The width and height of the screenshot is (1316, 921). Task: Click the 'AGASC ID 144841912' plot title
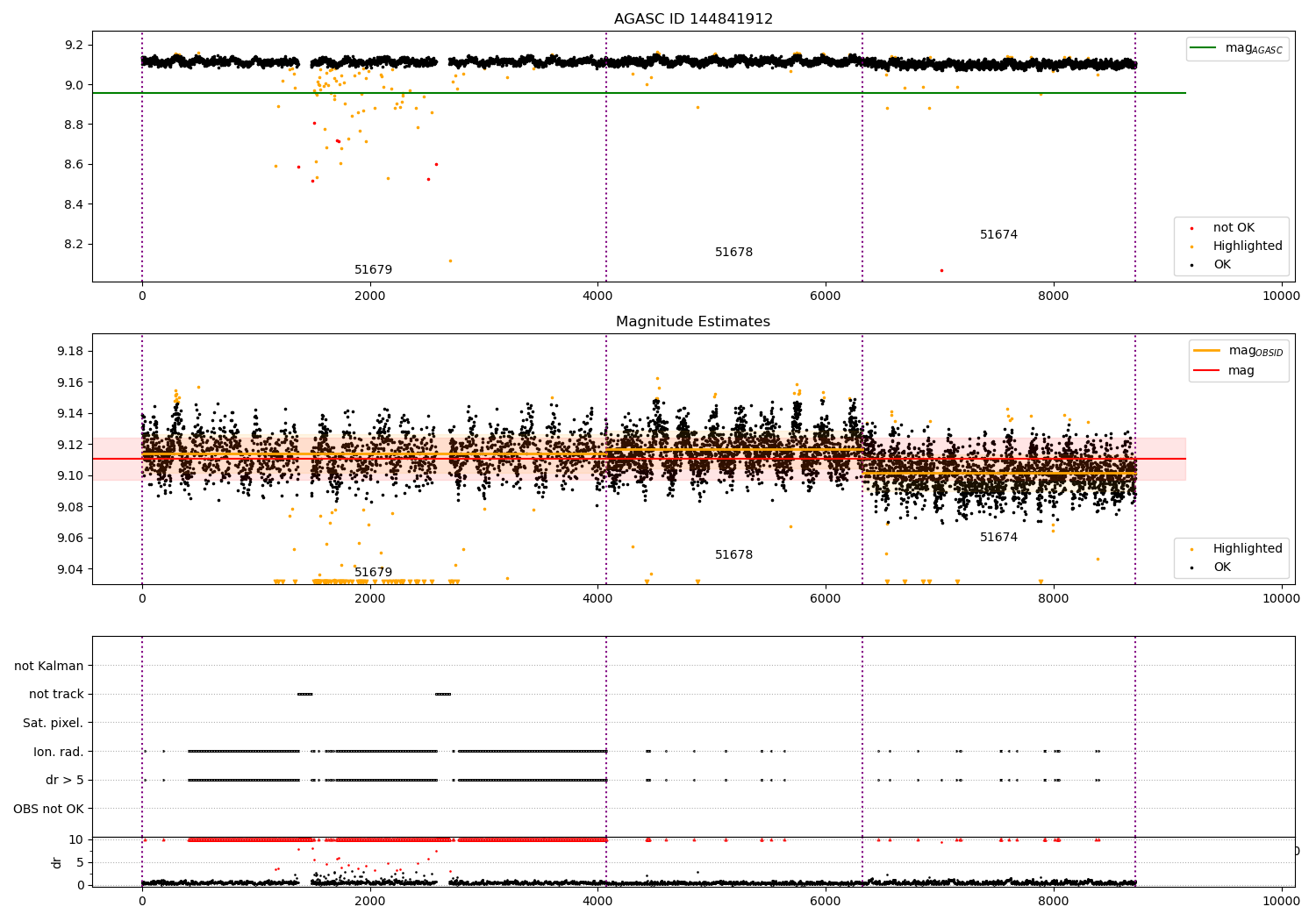tap(693, 19)
